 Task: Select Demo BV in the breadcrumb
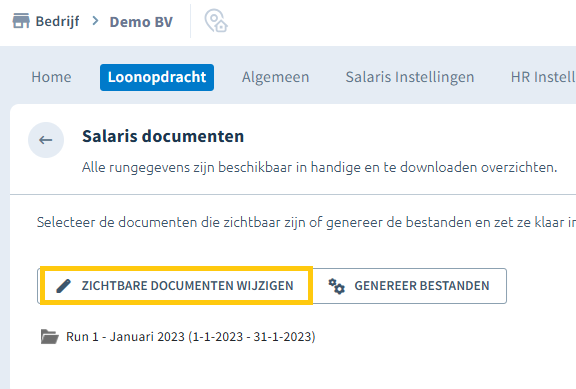tap(141, 22)
